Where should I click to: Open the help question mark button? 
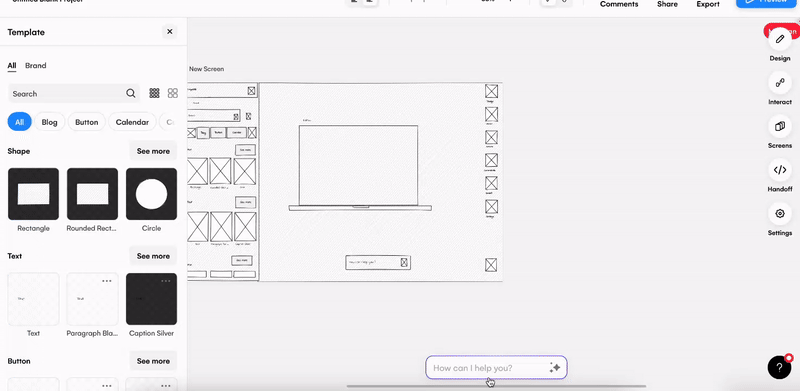[x=779, y=367]
